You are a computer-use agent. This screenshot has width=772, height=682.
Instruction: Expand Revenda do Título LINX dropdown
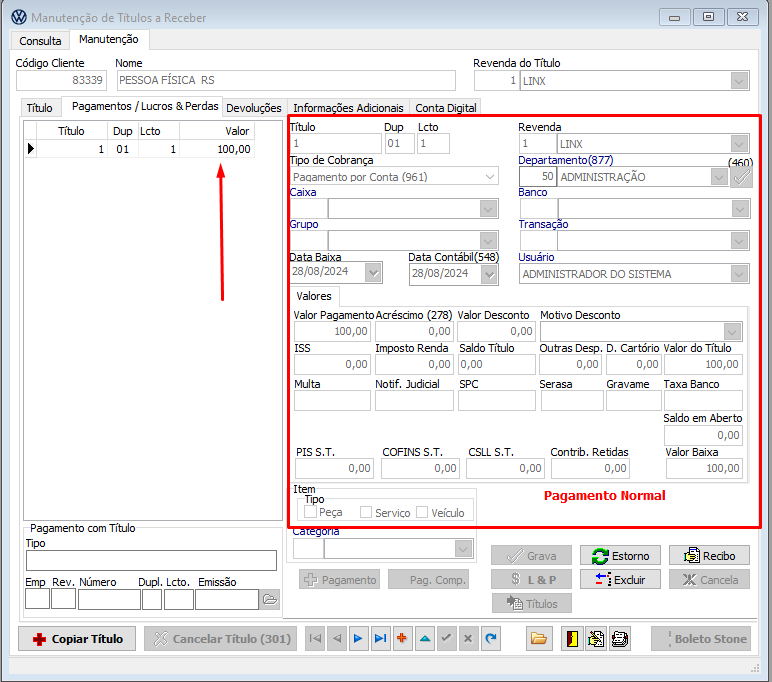coord(739,81)
